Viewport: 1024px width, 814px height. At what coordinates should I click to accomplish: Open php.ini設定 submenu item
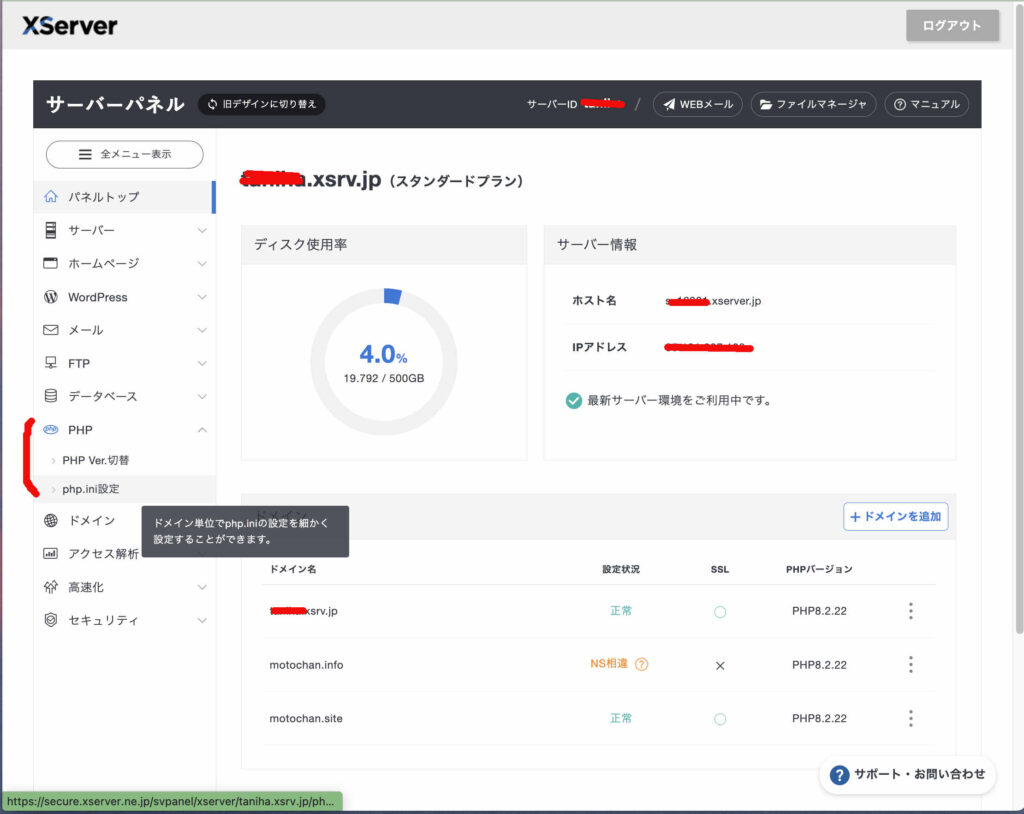click(124, 489)
